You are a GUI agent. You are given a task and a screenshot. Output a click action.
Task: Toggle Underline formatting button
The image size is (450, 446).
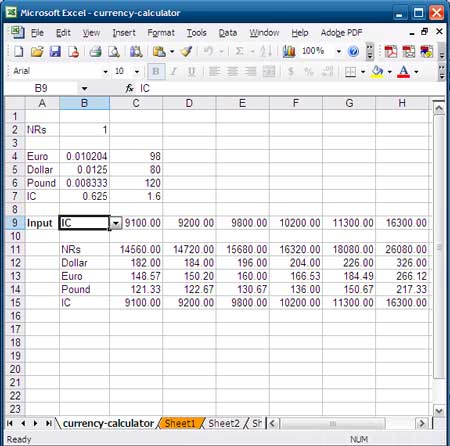[191, 71]
